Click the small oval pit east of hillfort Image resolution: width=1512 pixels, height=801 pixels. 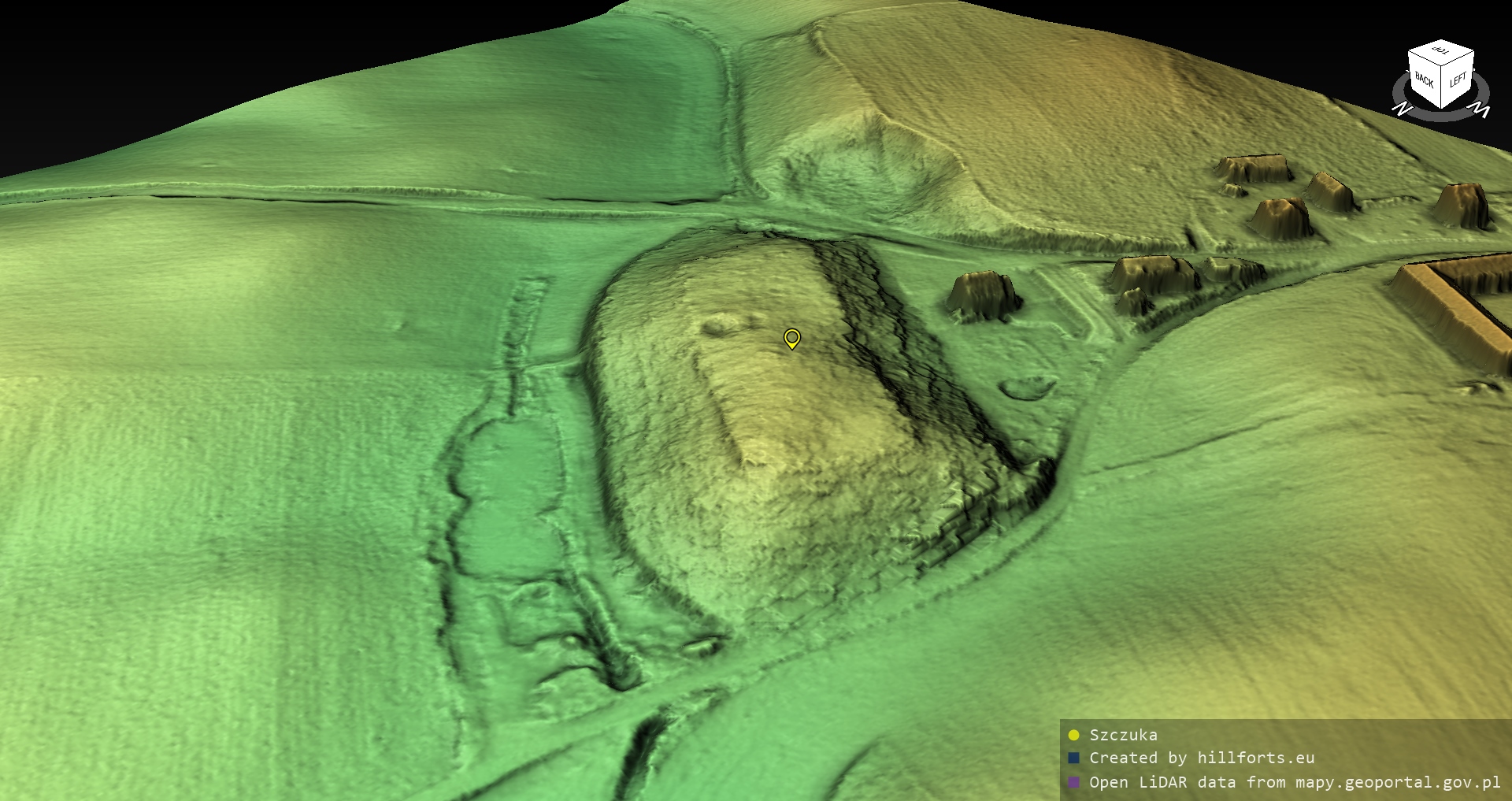pyautogui.click(x=1027, y=388)
